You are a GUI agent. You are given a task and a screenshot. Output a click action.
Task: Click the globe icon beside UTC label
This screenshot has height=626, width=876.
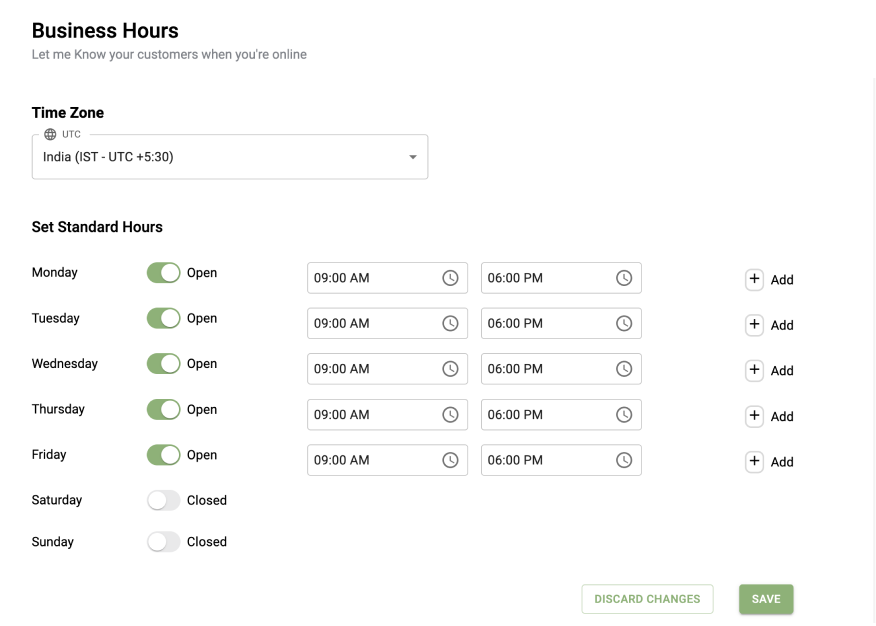coord(50,134)
